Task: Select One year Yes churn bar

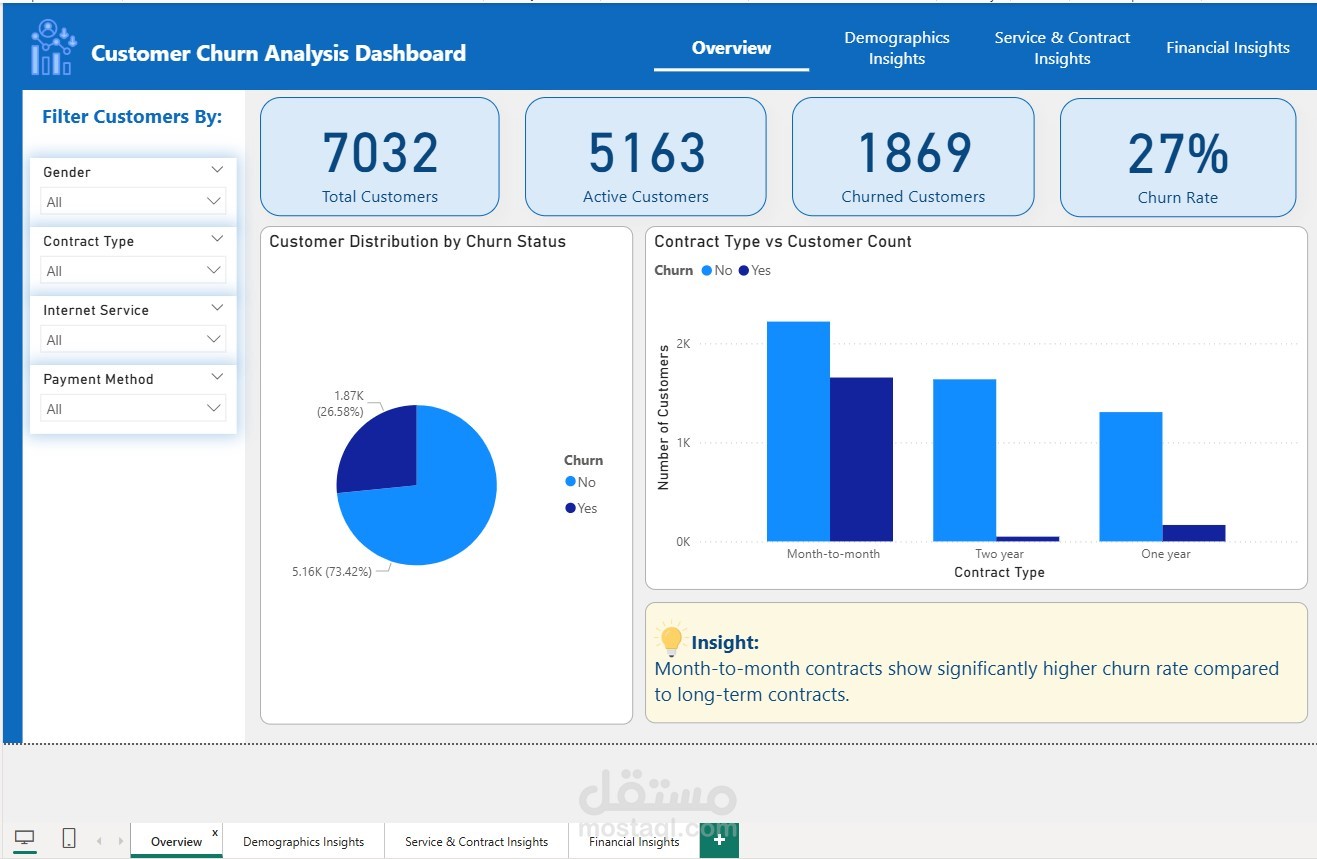Action: (1193, 533)
